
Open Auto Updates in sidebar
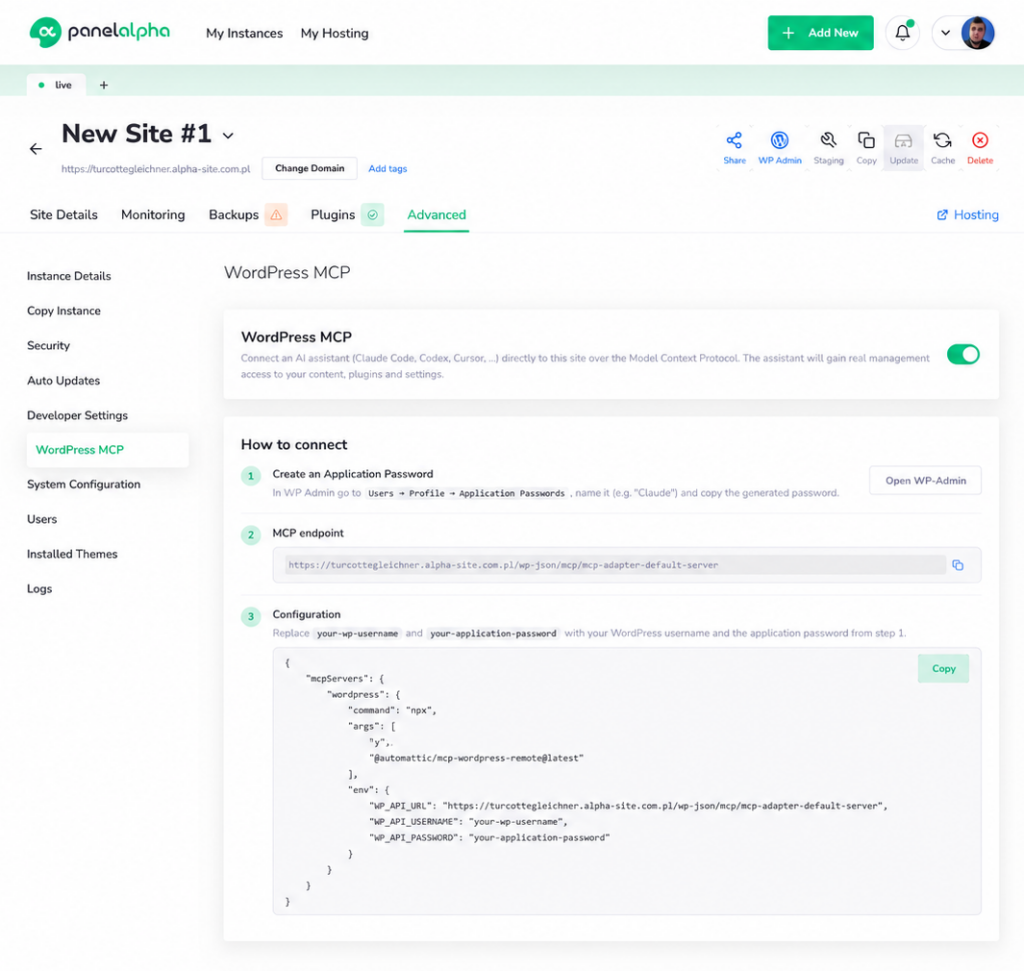coord(63,381)
